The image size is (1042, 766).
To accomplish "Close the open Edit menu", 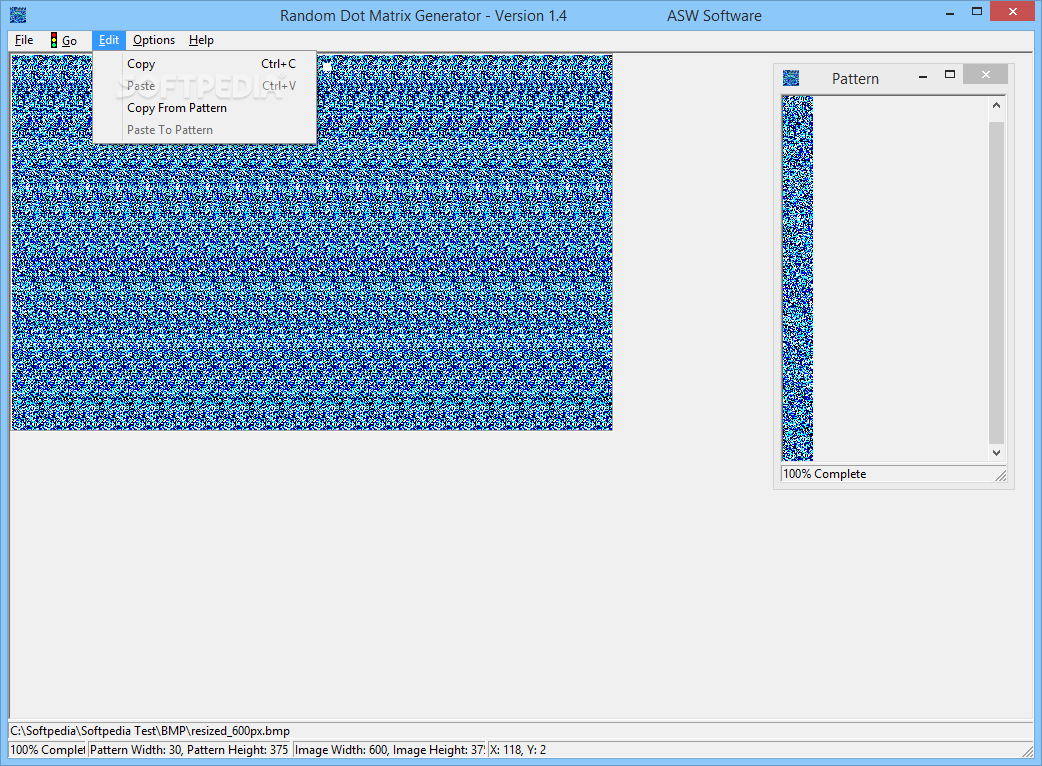I will [109, 40].
